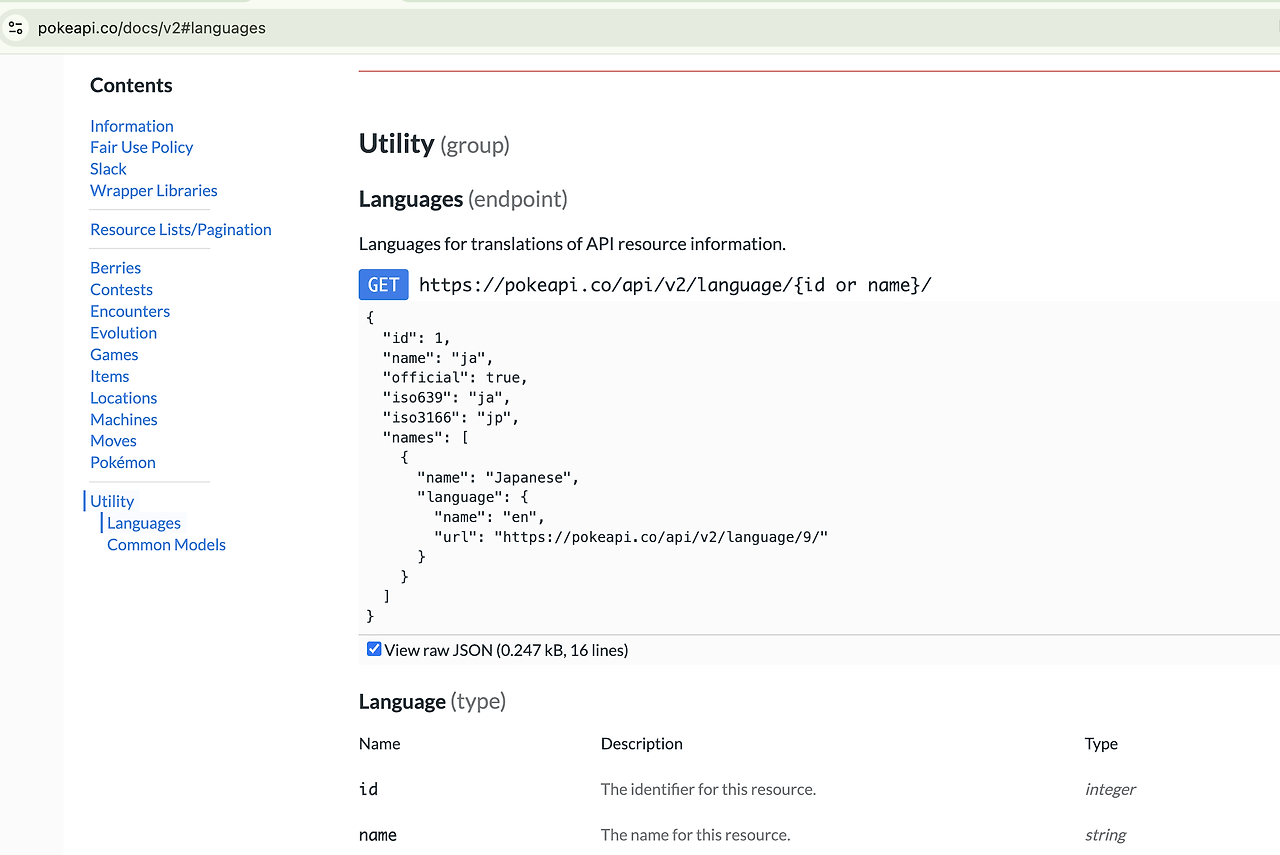
Task: Open Locations in the contents list
Action: click(x=123, y=398)
